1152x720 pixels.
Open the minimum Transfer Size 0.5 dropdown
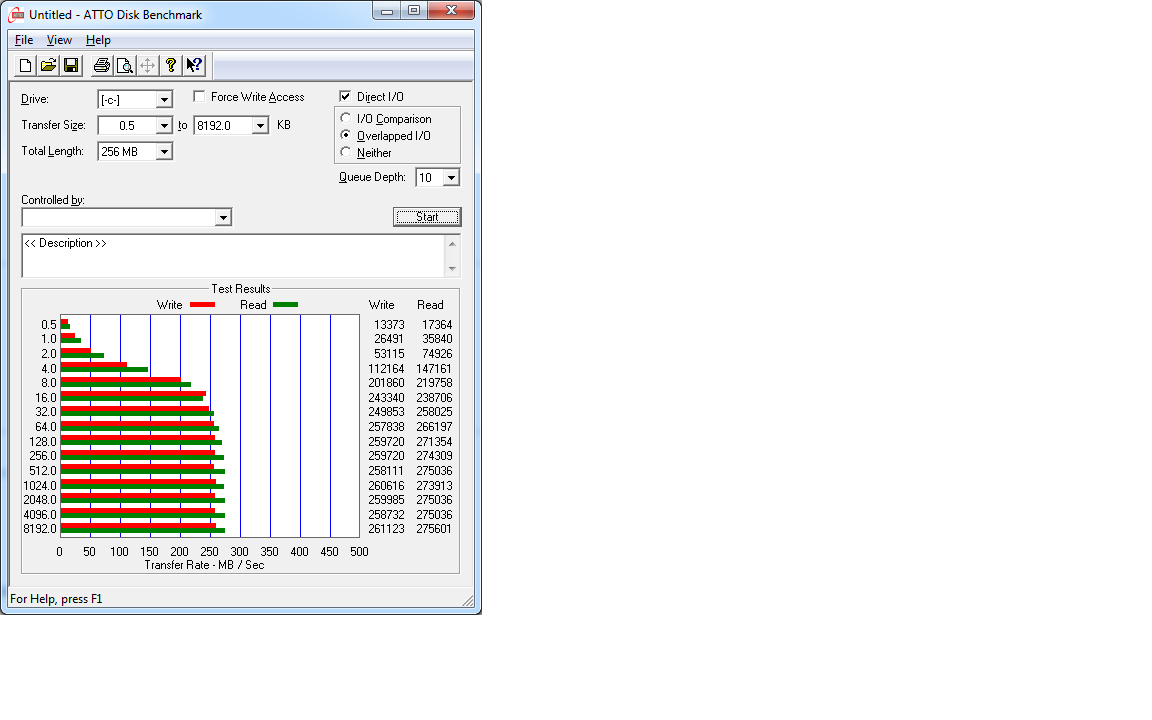pyautogui.click(x=164, y=126)
